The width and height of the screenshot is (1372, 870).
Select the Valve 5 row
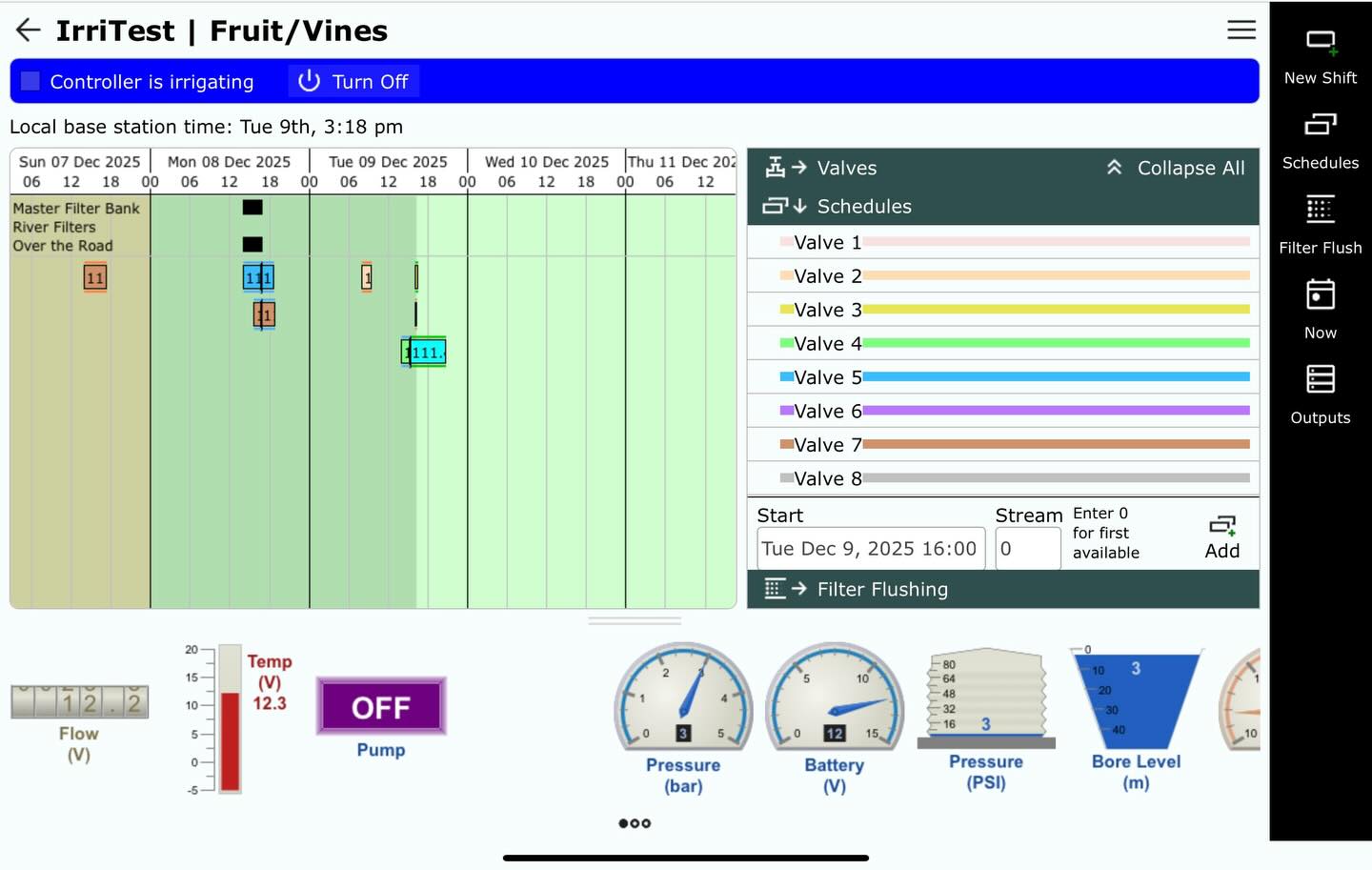click(x=1002, y=377)
